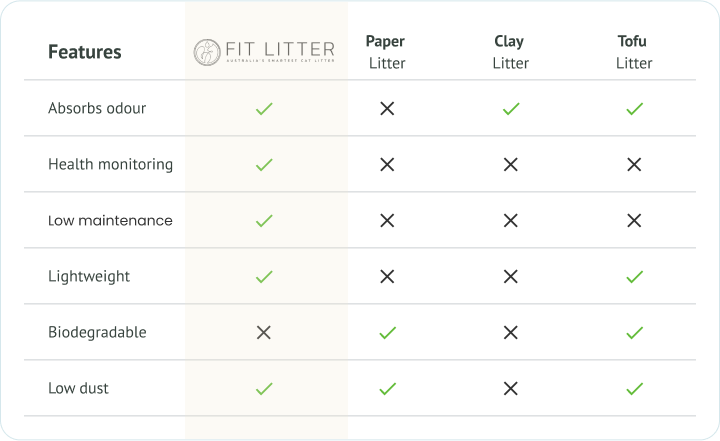Click the Features heading

(85, 52)
